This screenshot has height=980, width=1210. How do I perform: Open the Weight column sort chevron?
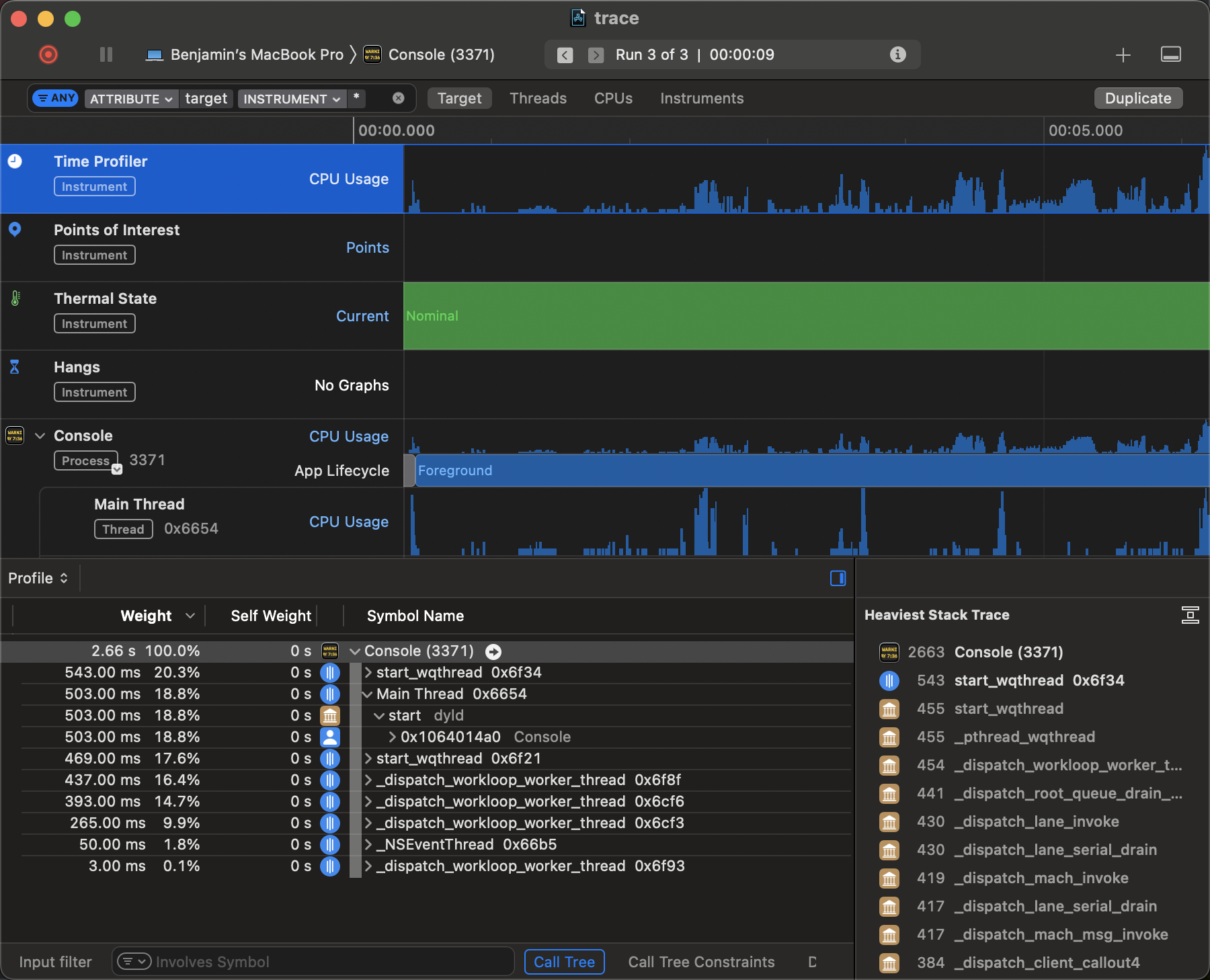190,616
